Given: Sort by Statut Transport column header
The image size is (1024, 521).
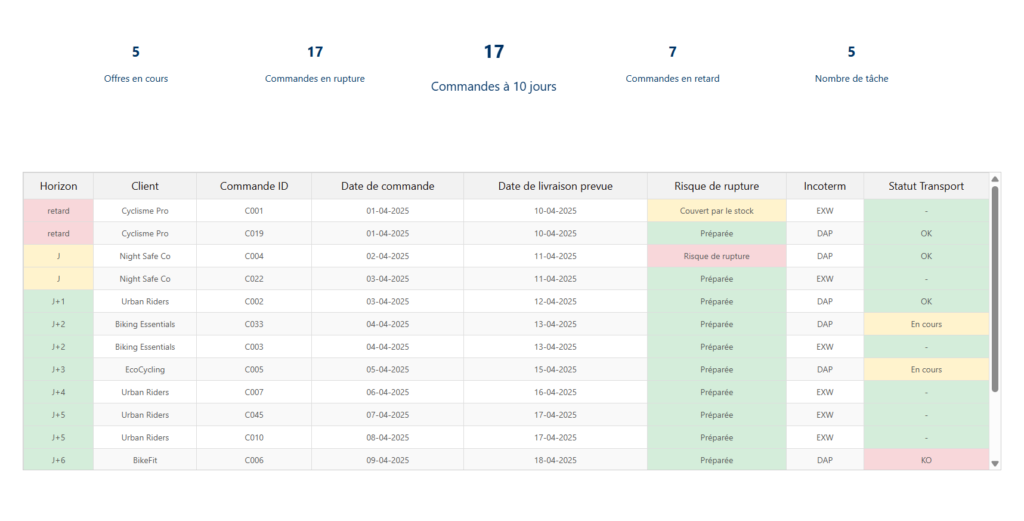Looking at the screenshot, I should click(926, 186).
